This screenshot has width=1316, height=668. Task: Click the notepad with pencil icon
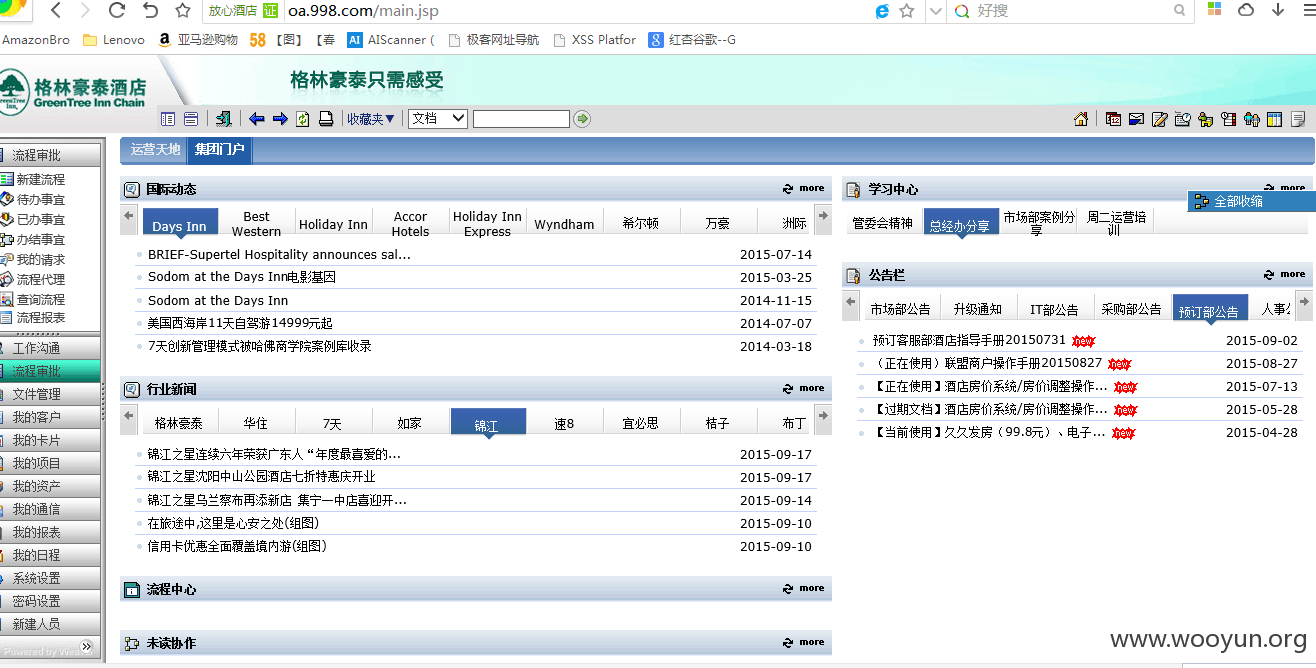1160,119
